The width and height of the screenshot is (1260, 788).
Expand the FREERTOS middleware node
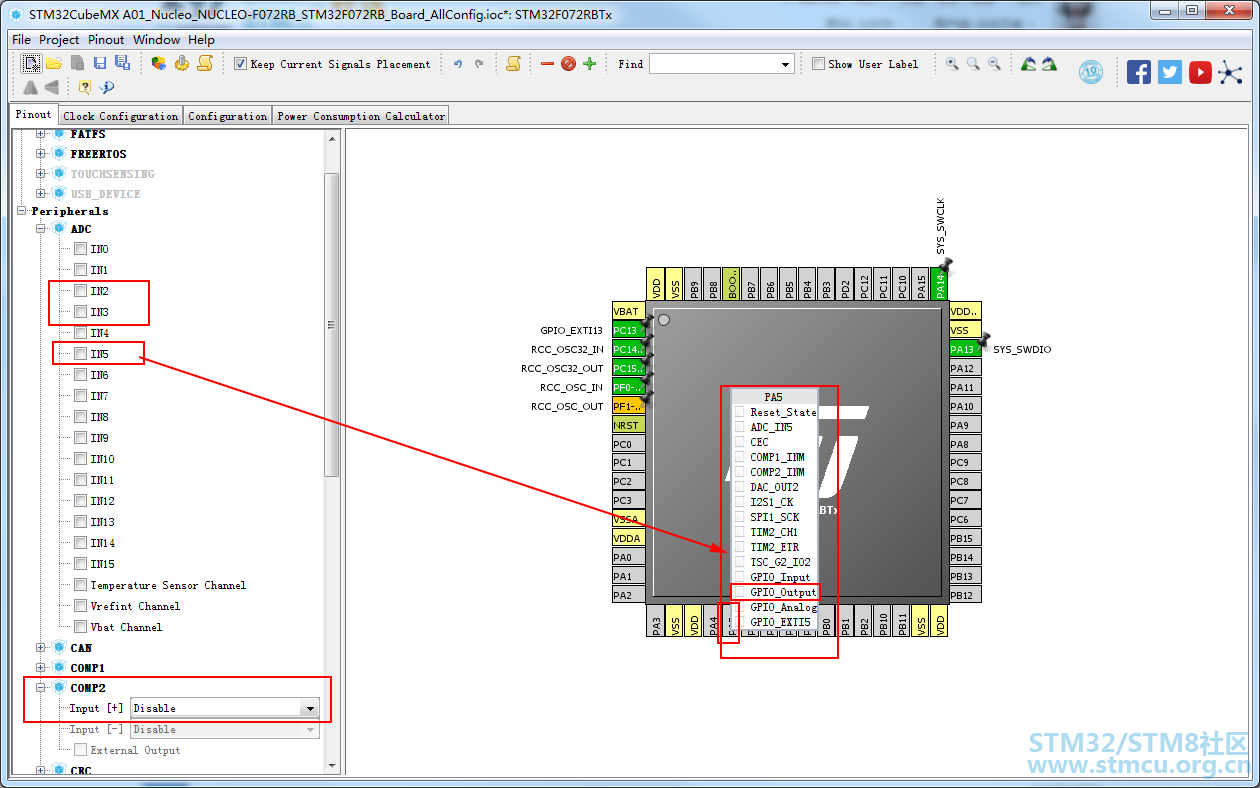[x=41, y=154]
